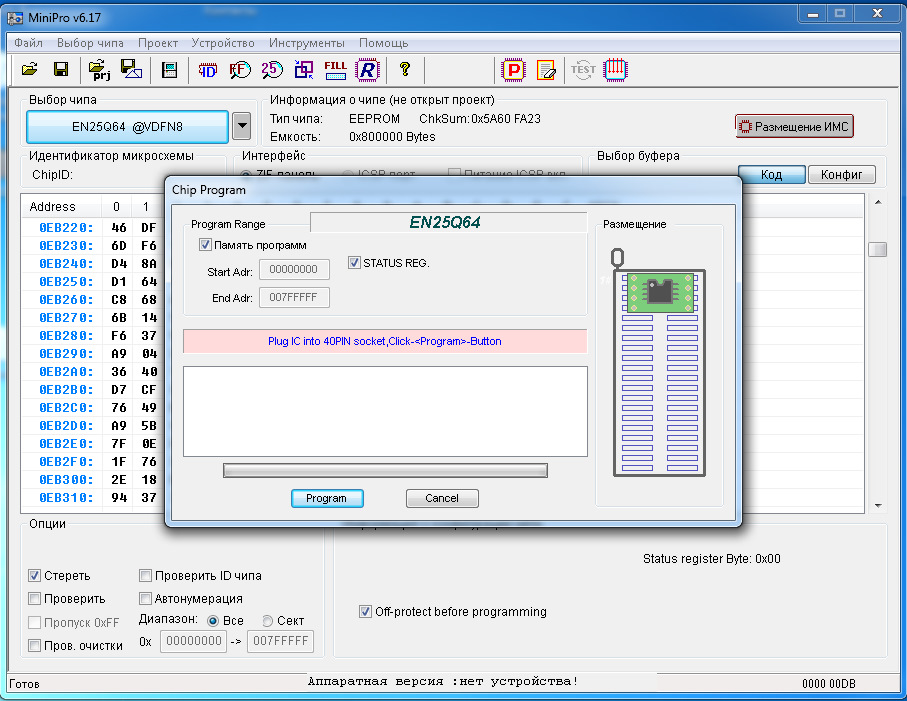Toggle Off-protect before programming checkbox

point(365,611)
